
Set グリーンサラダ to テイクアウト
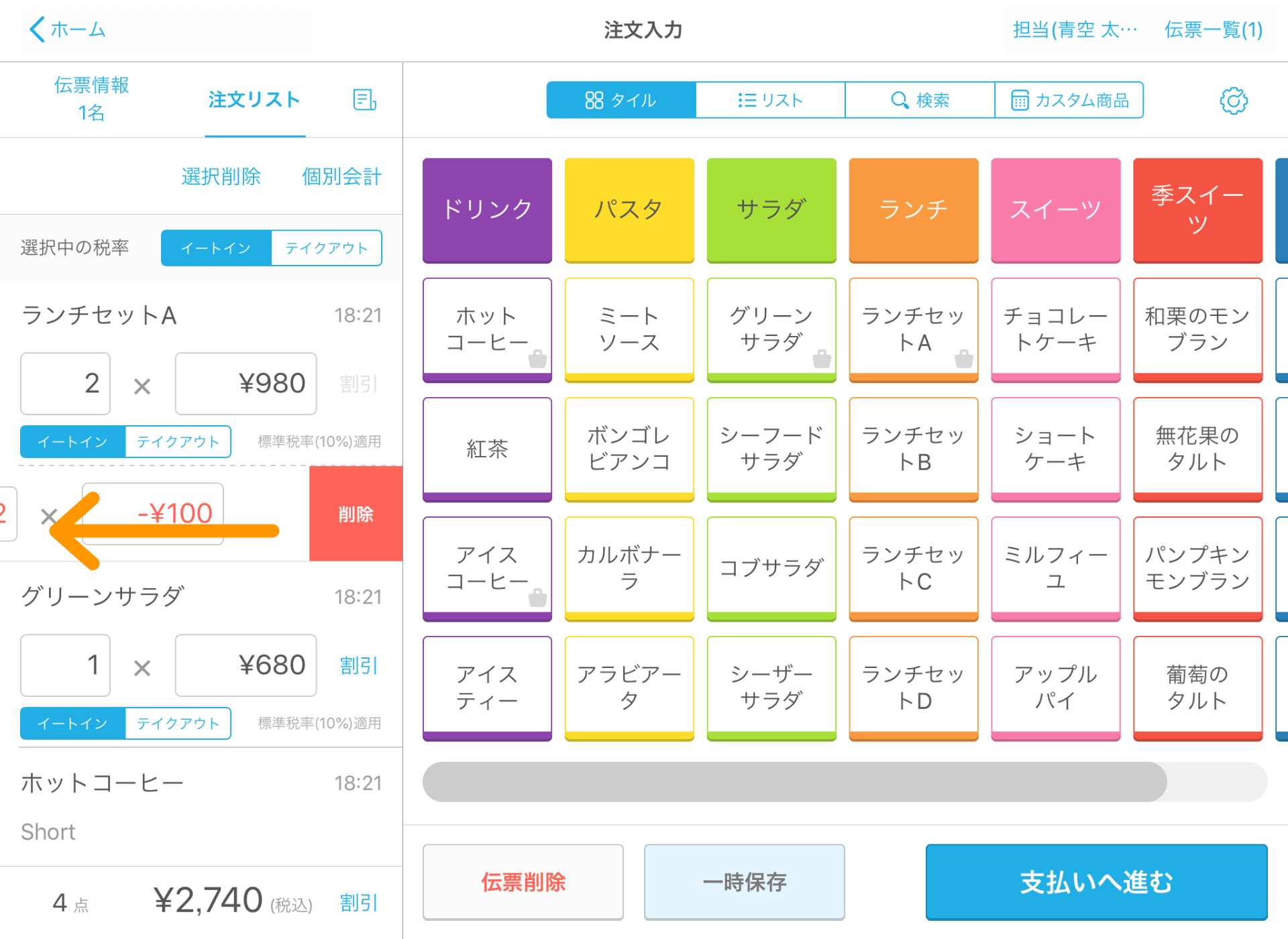[x=178, y=724]
